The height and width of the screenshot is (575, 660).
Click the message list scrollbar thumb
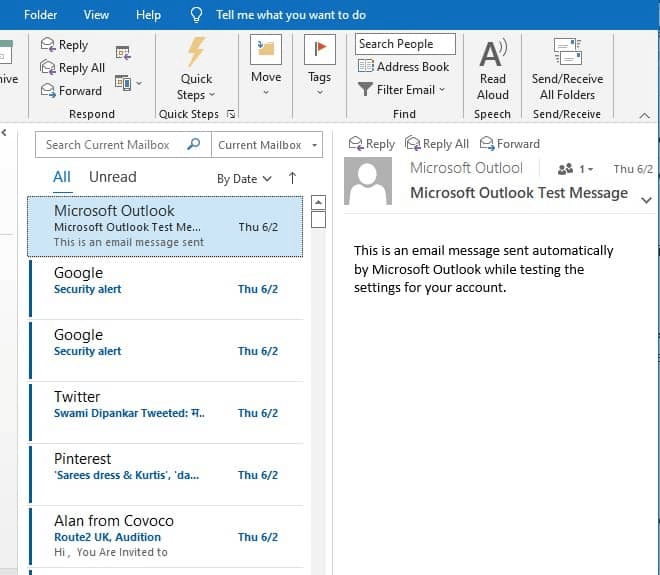click(x=318, y=219)
